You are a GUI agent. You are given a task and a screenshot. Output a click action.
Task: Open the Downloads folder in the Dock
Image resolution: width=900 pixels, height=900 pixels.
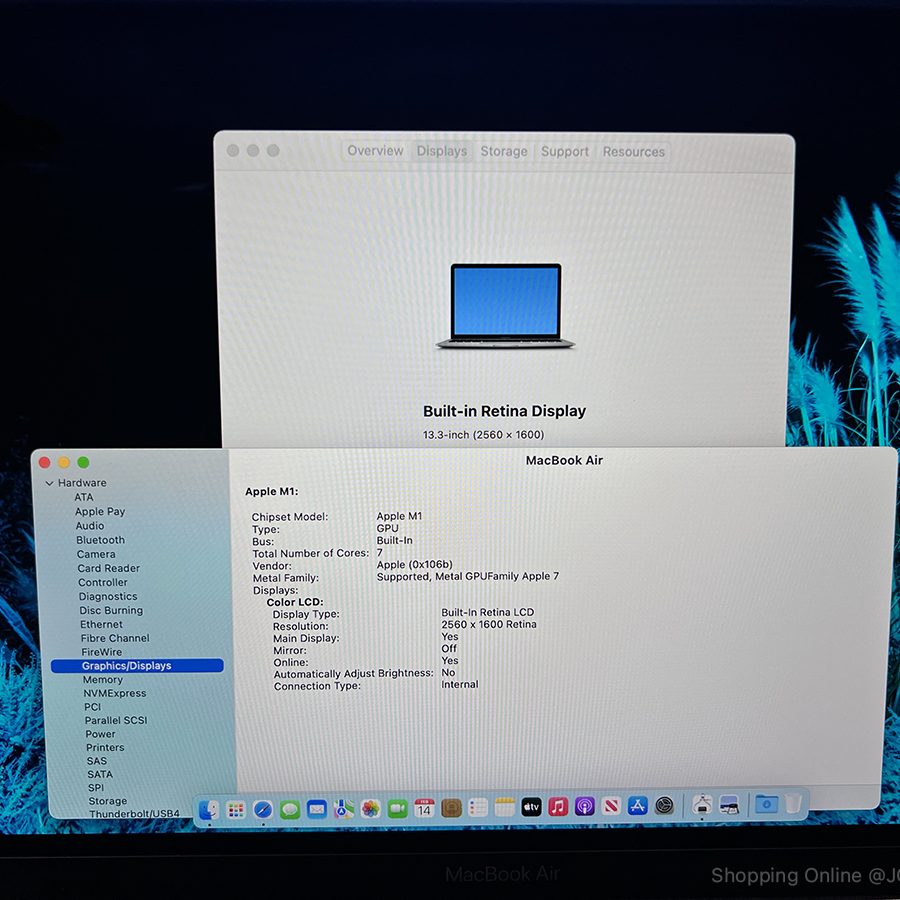click(x=766, y=804)
